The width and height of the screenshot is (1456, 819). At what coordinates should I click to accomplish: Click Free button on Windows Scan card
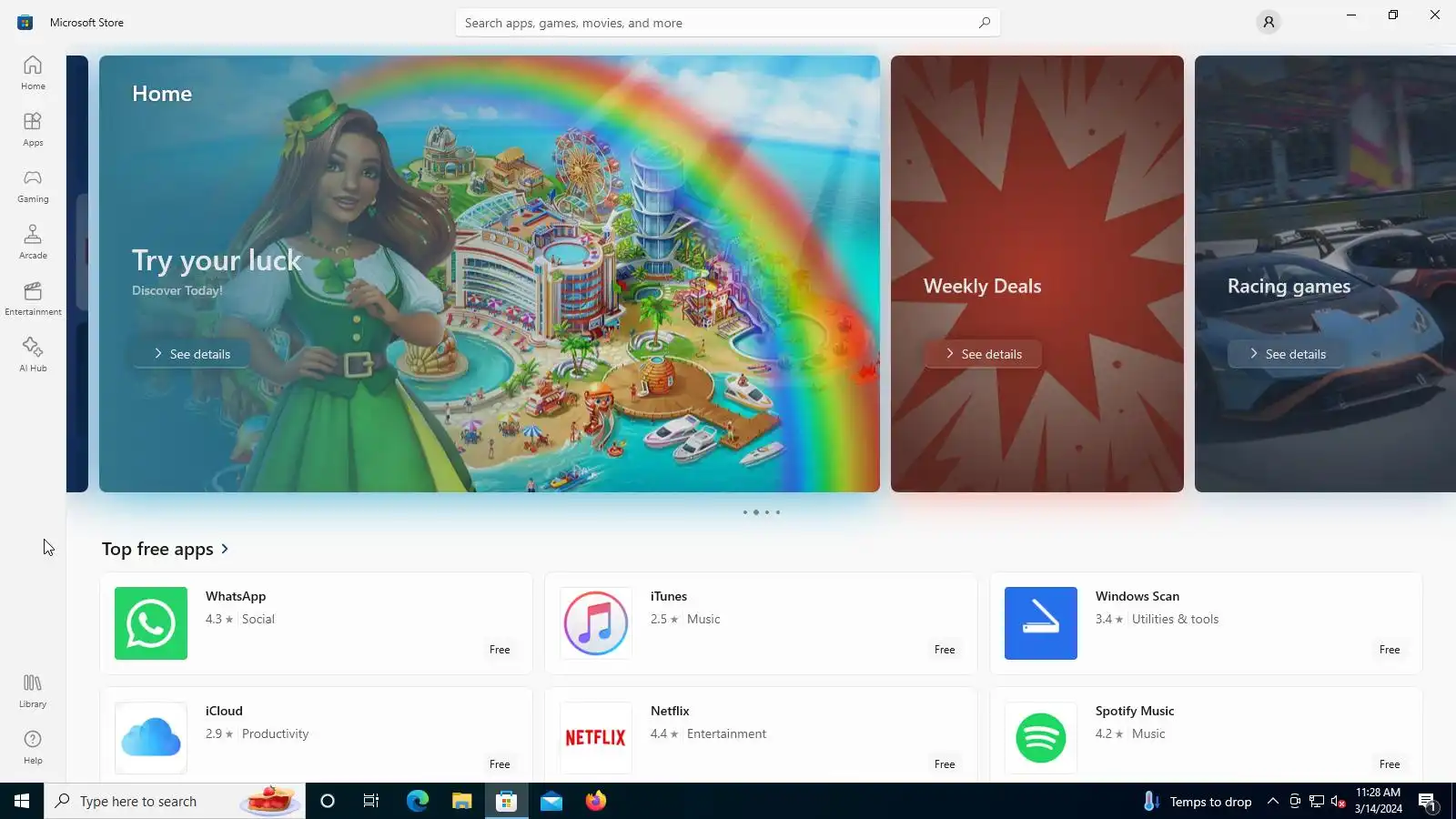pos(1390,650)
